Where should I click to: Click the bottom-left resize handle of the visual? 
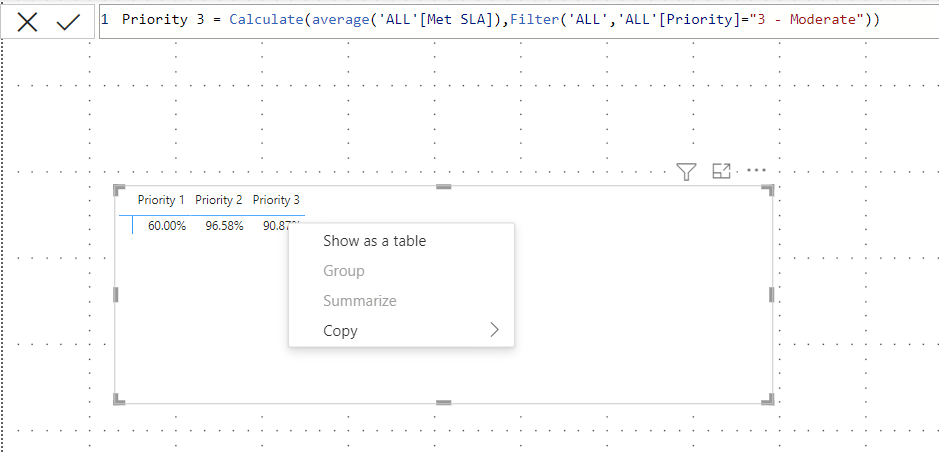pyautogui.click(x=119, y=399)
